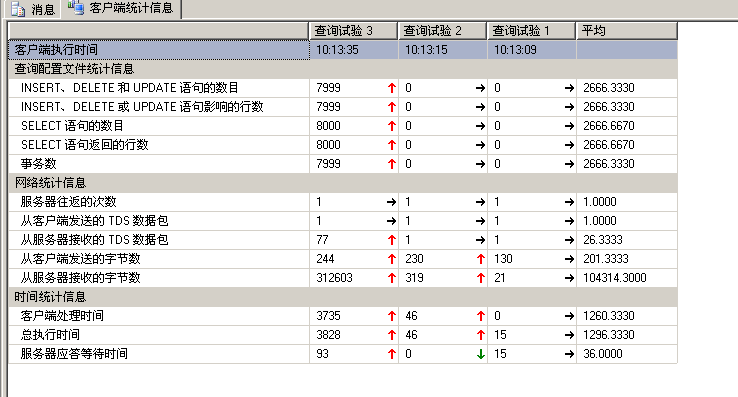Select the 查询配置文件统计信息 section header
This screenshot has height=397, width=738.
(343, 69)
